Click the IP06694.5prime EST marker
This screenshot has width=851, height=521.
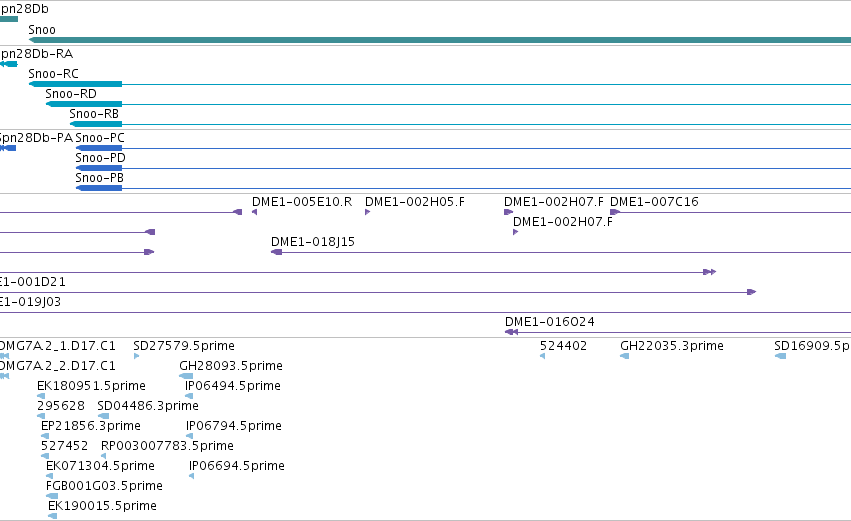(192, 476)
